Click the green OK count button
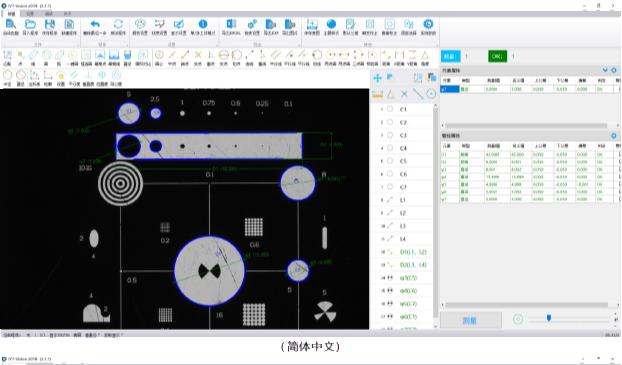622x365 pixels. click(x=497, y=56)
